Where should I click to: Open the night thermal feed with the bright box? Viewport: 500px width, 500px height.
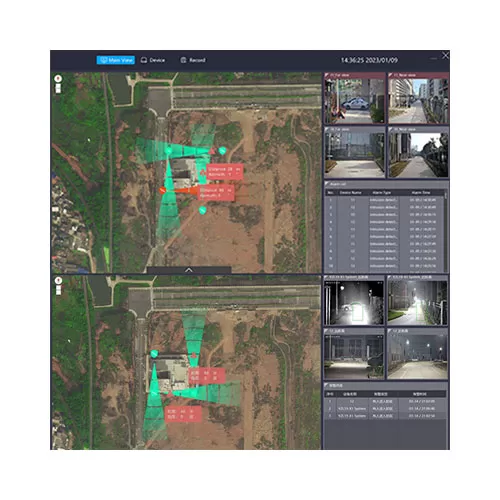[x=354, y=303]
